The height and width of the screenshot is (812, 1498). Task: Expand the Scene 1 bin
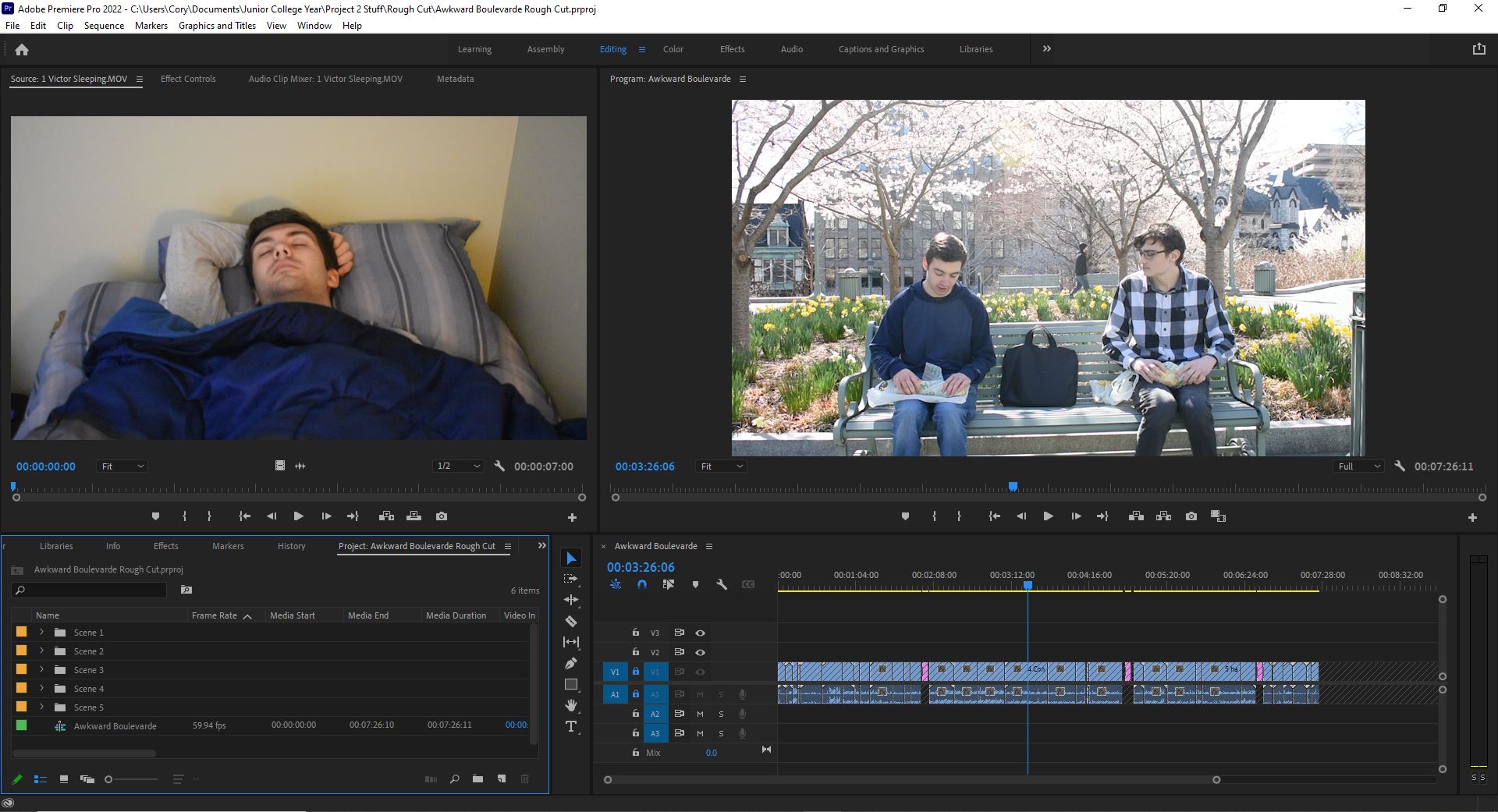[41, 633]
